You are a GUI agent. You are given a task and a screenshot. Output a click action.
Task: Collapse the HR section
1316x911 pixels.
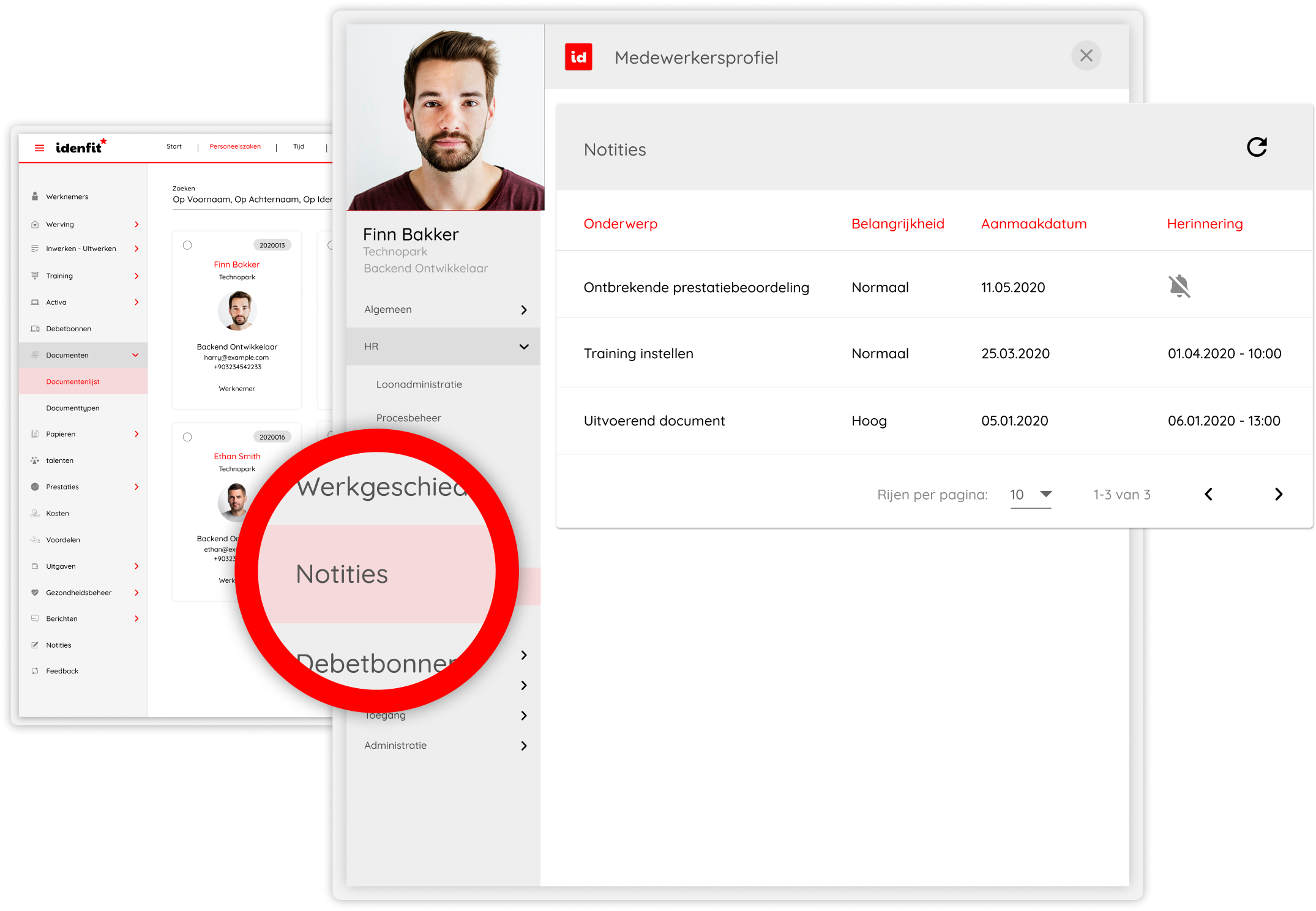click(523, 347)
